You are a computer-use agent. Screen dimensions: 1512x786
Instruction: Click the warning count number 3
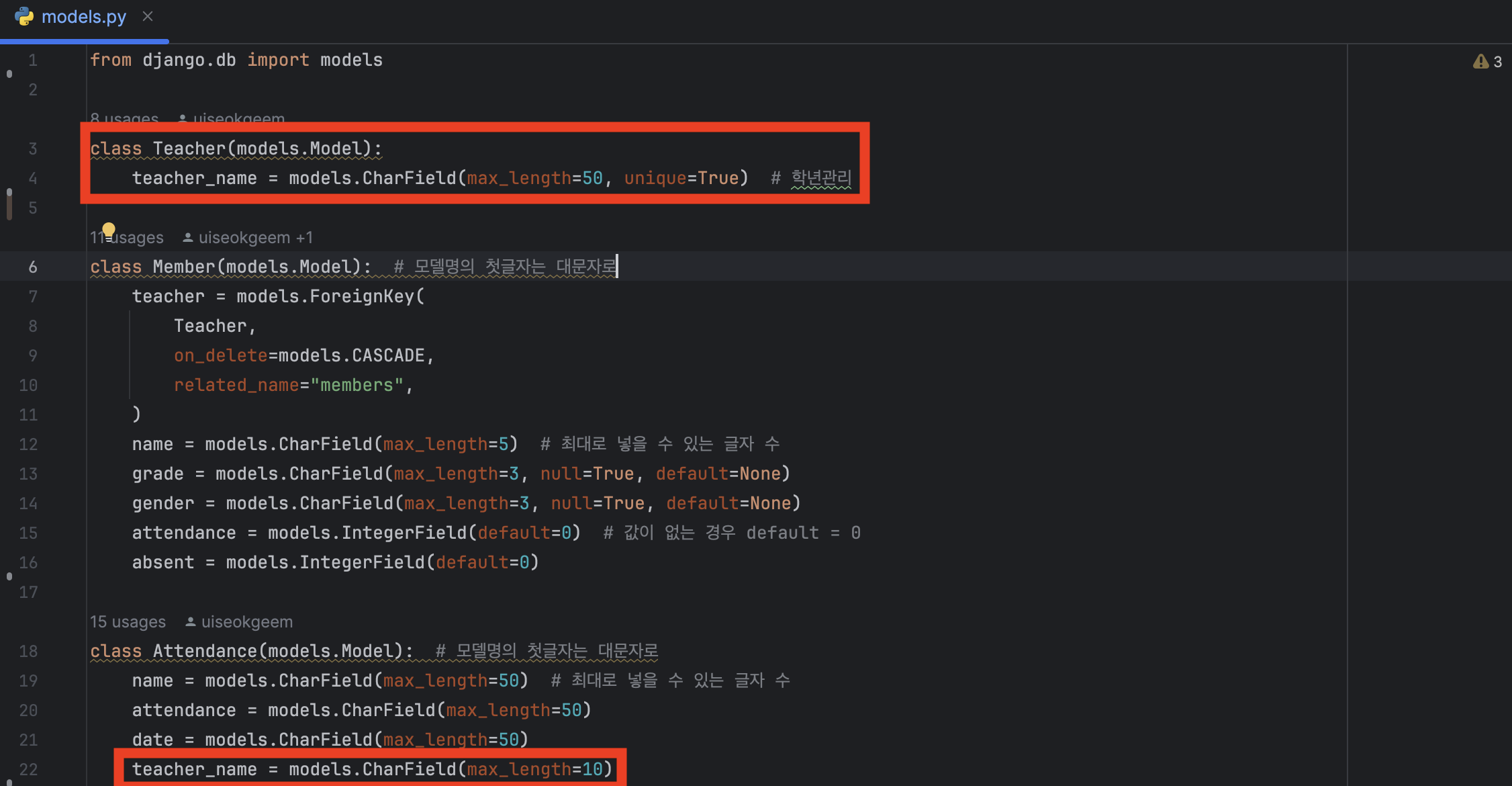(x=1498, y=62)
